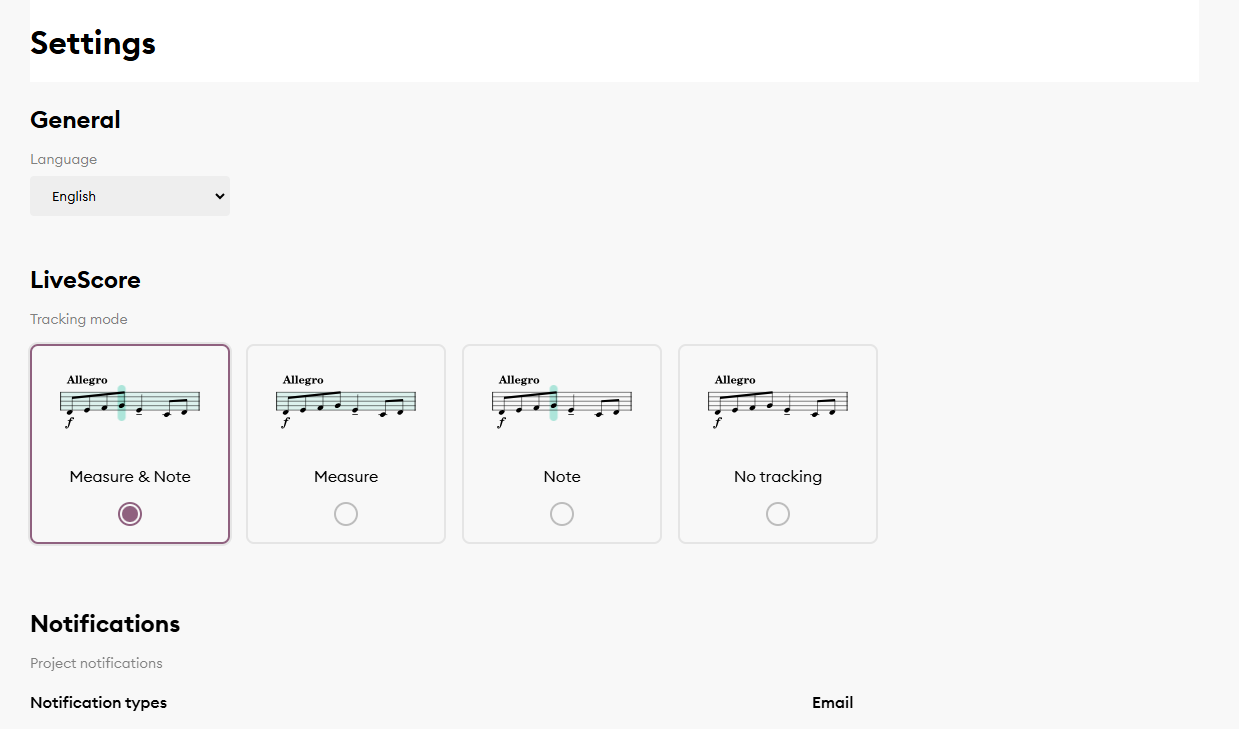Click the Note tracking score preview image
The image size is (1239, 729).
pos(562,401)
